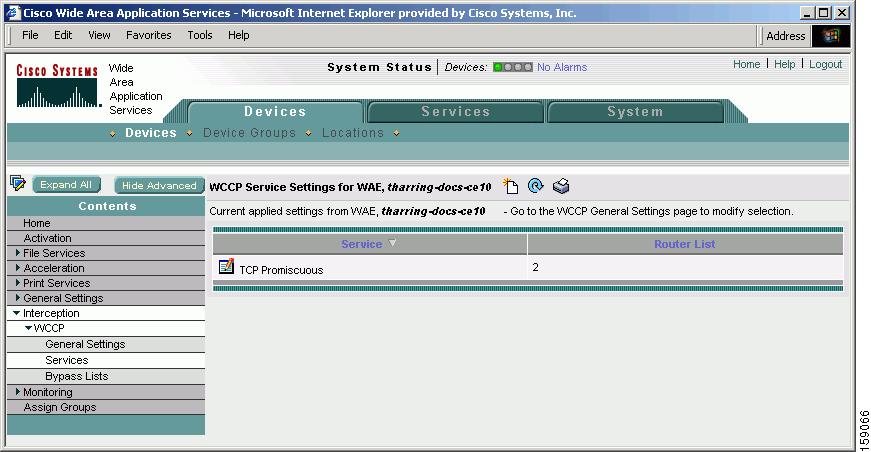Click the Refresh icon beside the page title

(535, 185)
